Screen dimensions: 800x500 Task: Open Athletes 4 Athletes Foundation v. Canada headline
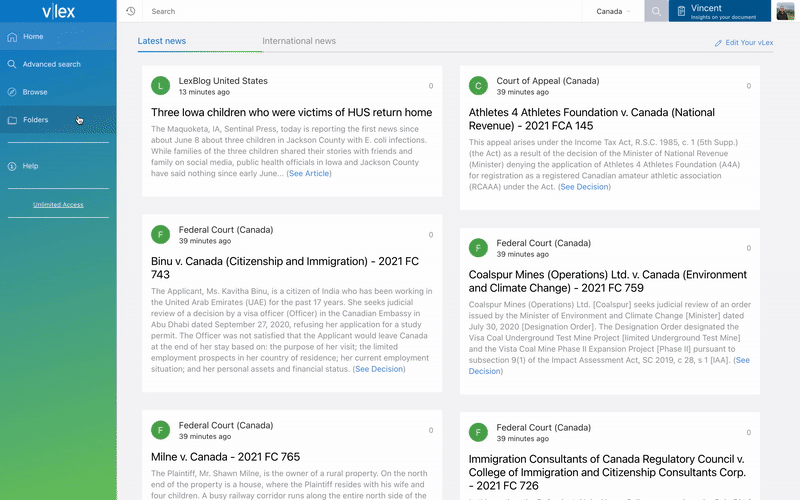click(x=592, y=119)
